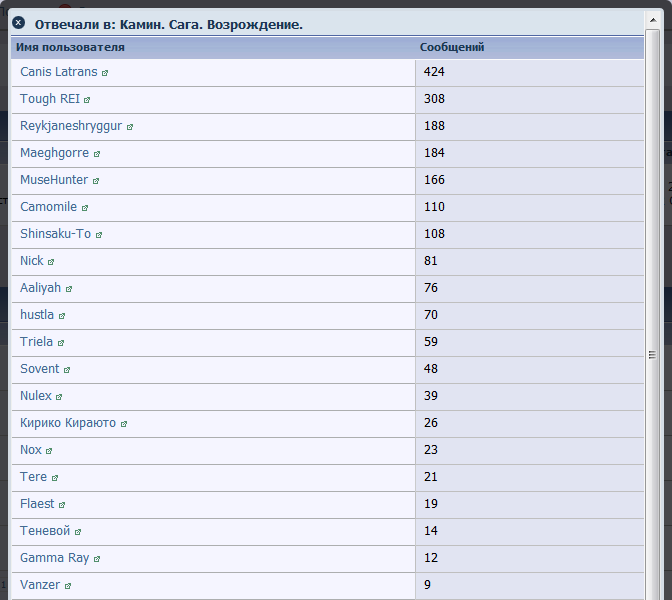Click the external icon after Maeghgorre
The width and height of the screenshot is (672, 600).
point(97,154)
